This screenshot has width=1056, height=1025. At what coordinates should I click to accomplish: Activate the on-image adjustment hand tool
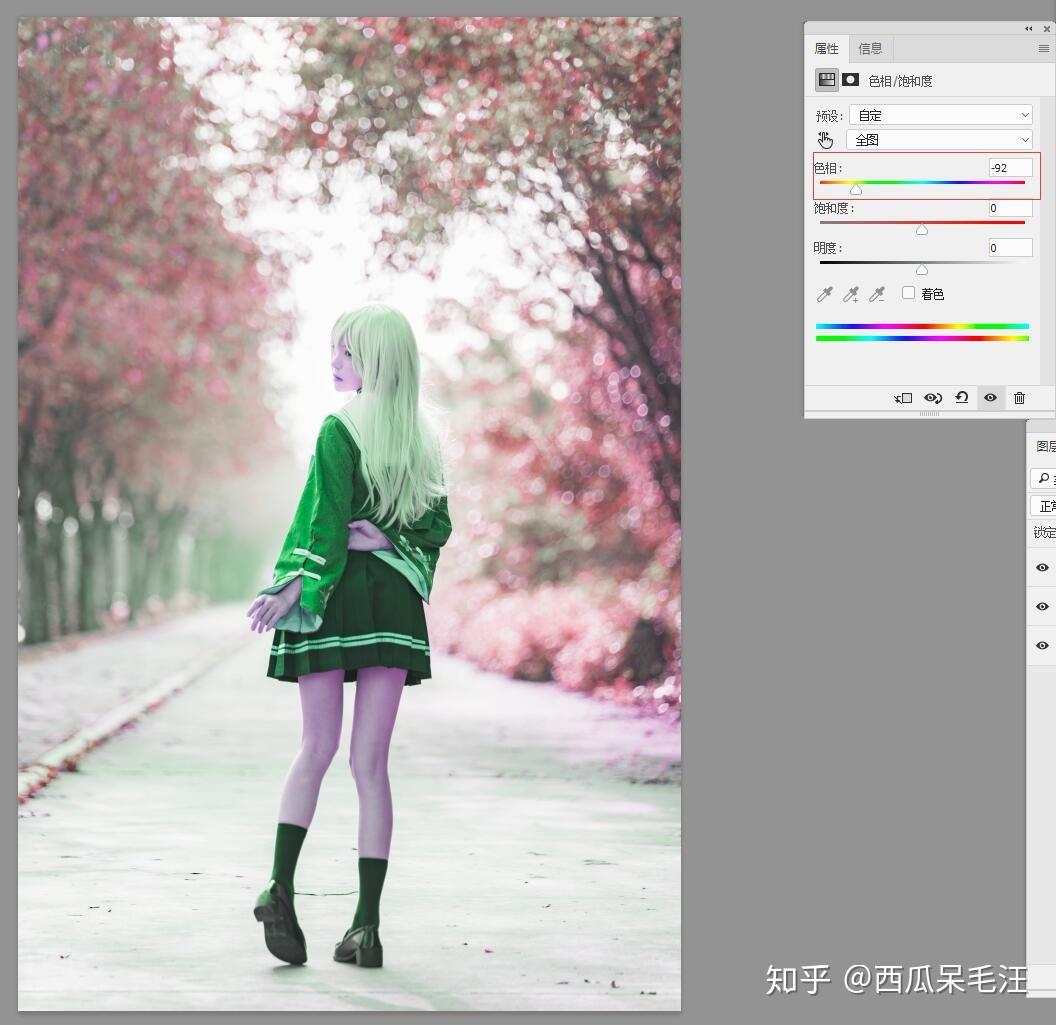coord(825,140)
